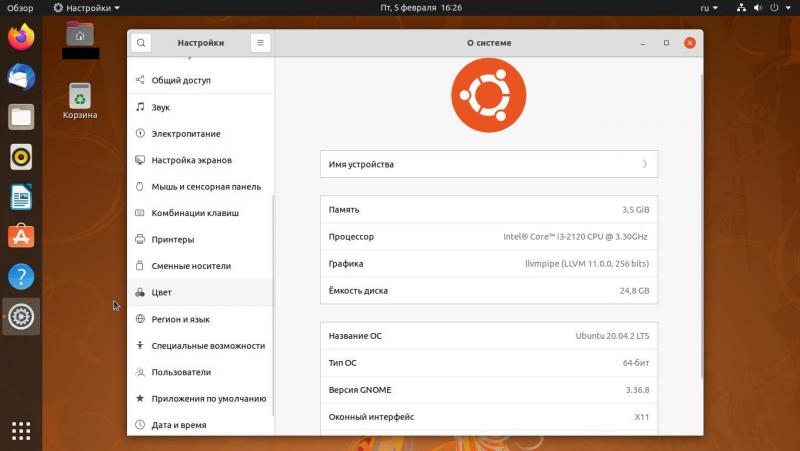Expand the Имя устройства row
The image size is (800, 451).
pos(489,164)
